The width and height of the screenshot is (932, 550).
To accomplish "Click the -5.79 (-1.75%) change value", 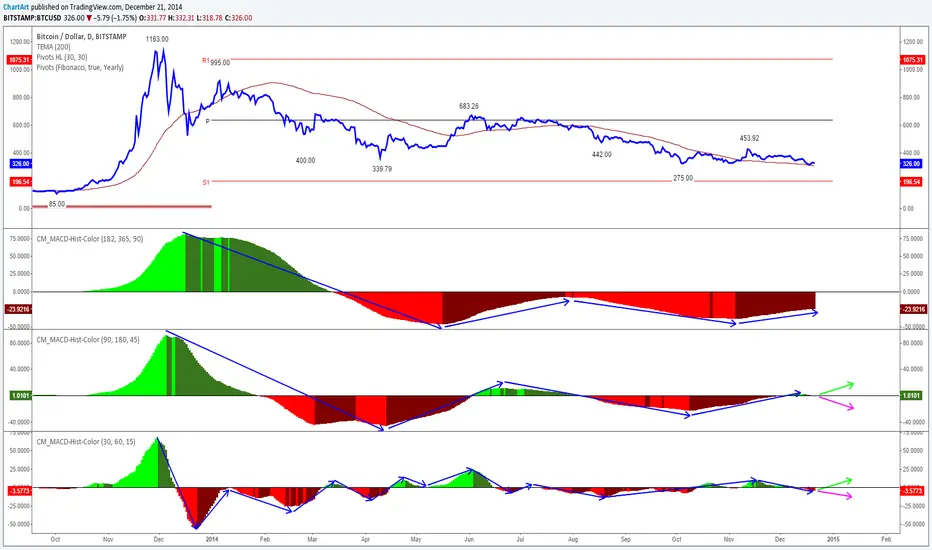I will [x=115, y=18].
